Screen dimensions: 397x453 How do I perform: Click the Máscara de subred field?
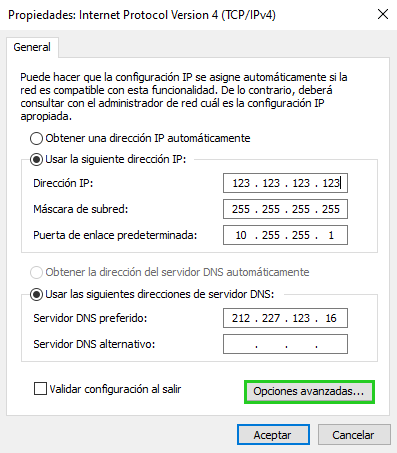click(x=285, y=209)
